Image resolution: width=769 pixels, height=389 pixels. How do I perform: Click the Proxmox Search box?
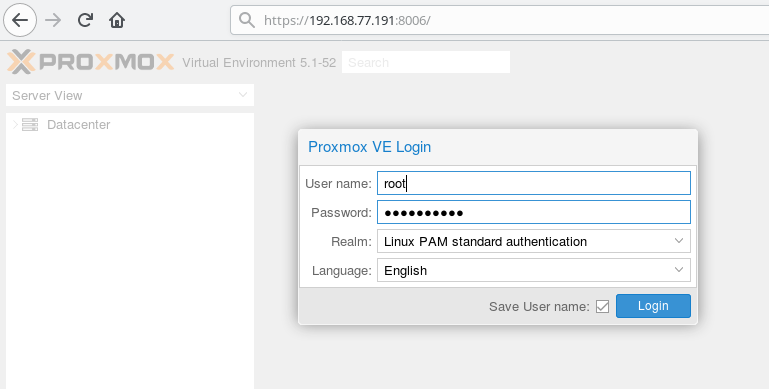[426, 62]
